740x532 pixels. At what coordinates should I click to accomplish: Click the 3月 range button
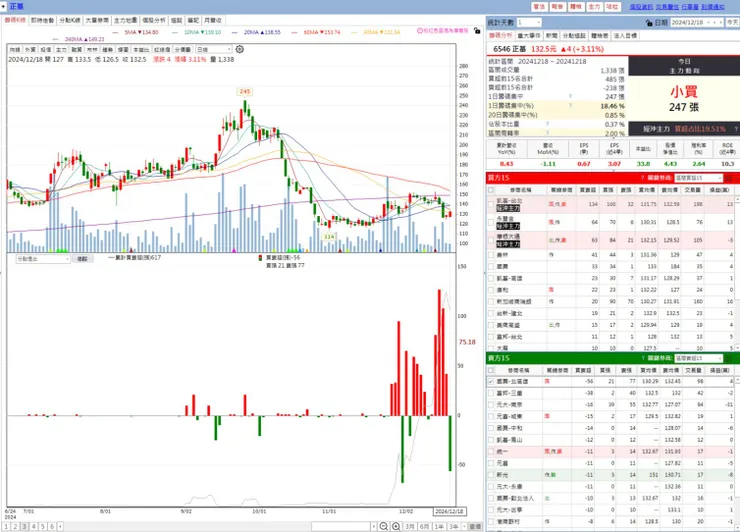[410, 526]
